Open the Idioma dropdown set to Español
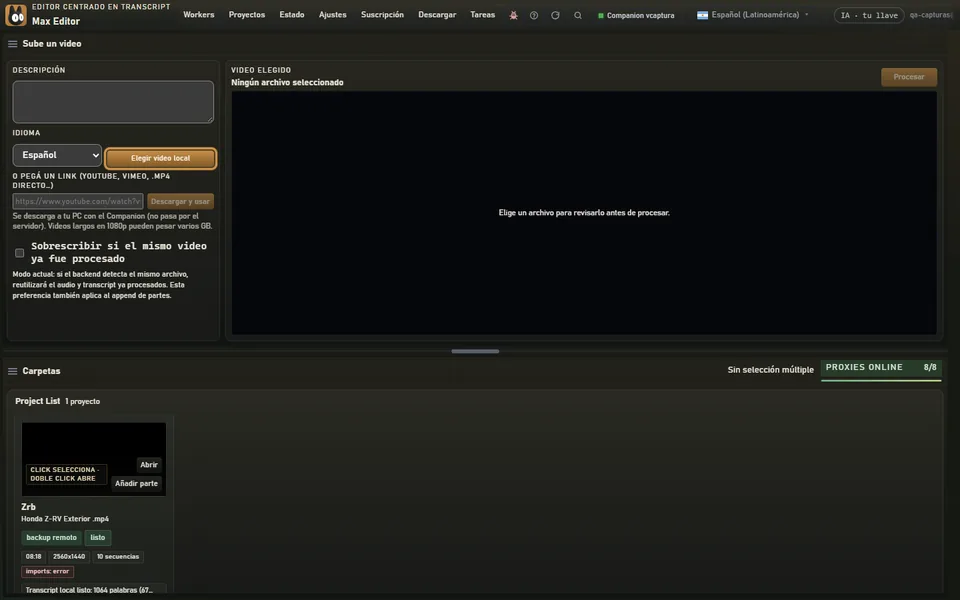Image resolution: width=960 pixels, height=600 pixels. click(x=57, y=156)
